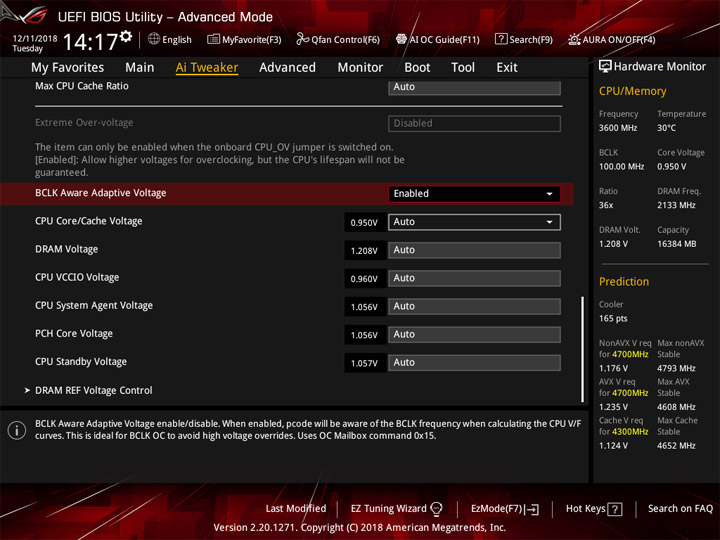Click 3600 MHz frequency value
The width and height of the screenshot is (720, 540).
tap(618, 128)
